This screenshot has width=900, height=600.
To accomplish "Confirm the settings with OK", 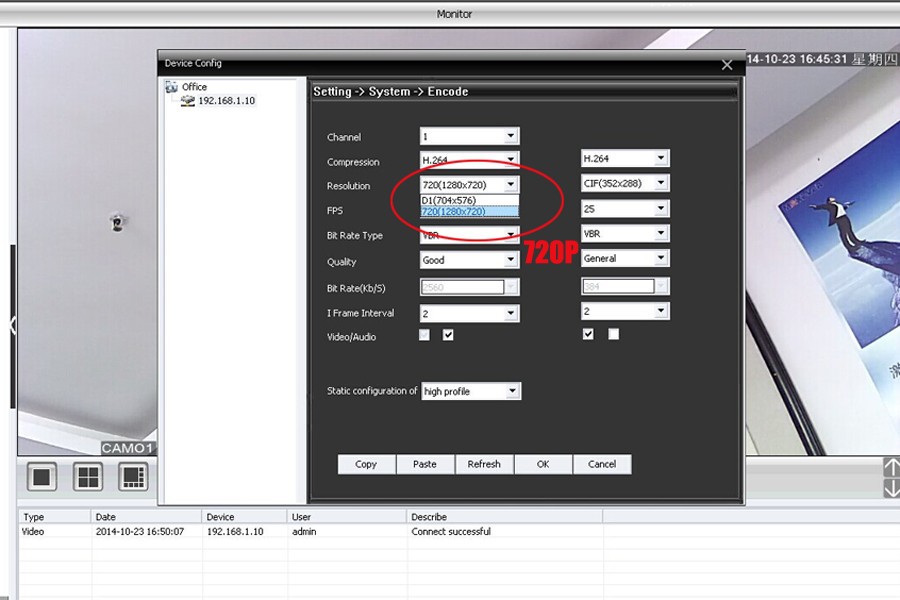I will pos(543,464).
